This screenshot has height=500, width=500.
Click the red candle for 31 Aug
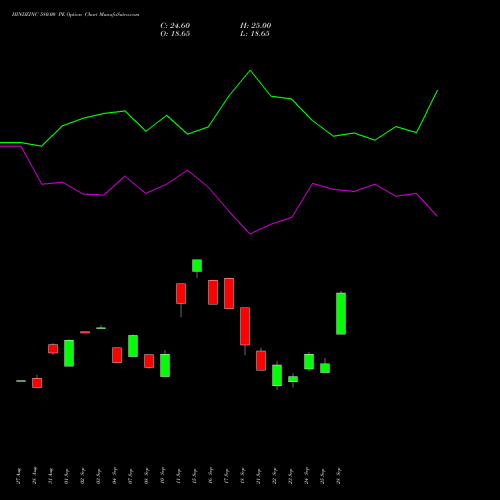[53, 349]
